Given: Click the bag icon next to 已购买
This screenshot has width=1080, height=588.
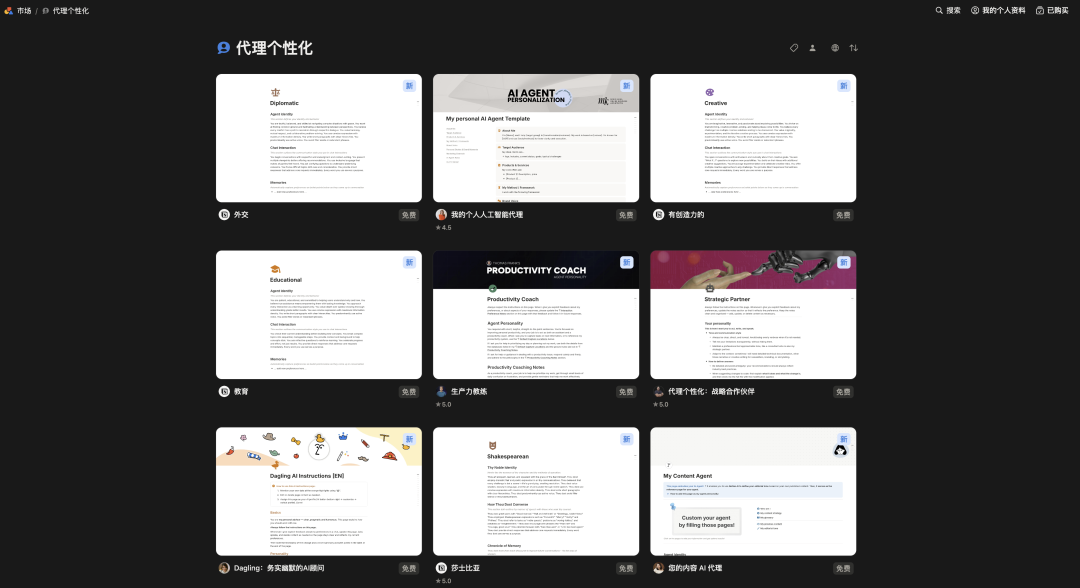Looking at the screenshot, I should [1039, 10].
